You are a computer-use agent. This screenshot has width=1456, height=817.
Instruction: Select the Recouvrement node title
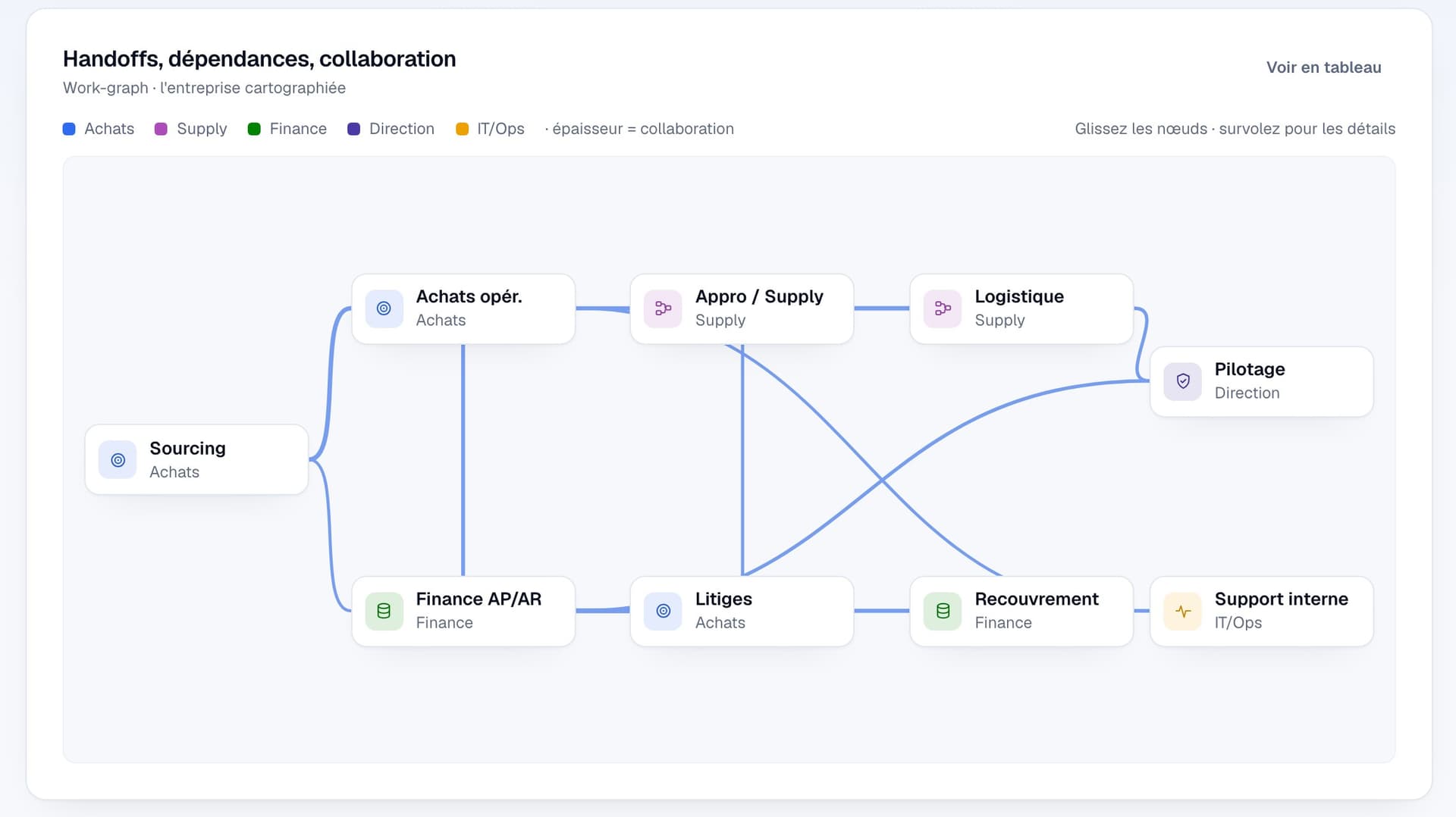[1037, 599]
